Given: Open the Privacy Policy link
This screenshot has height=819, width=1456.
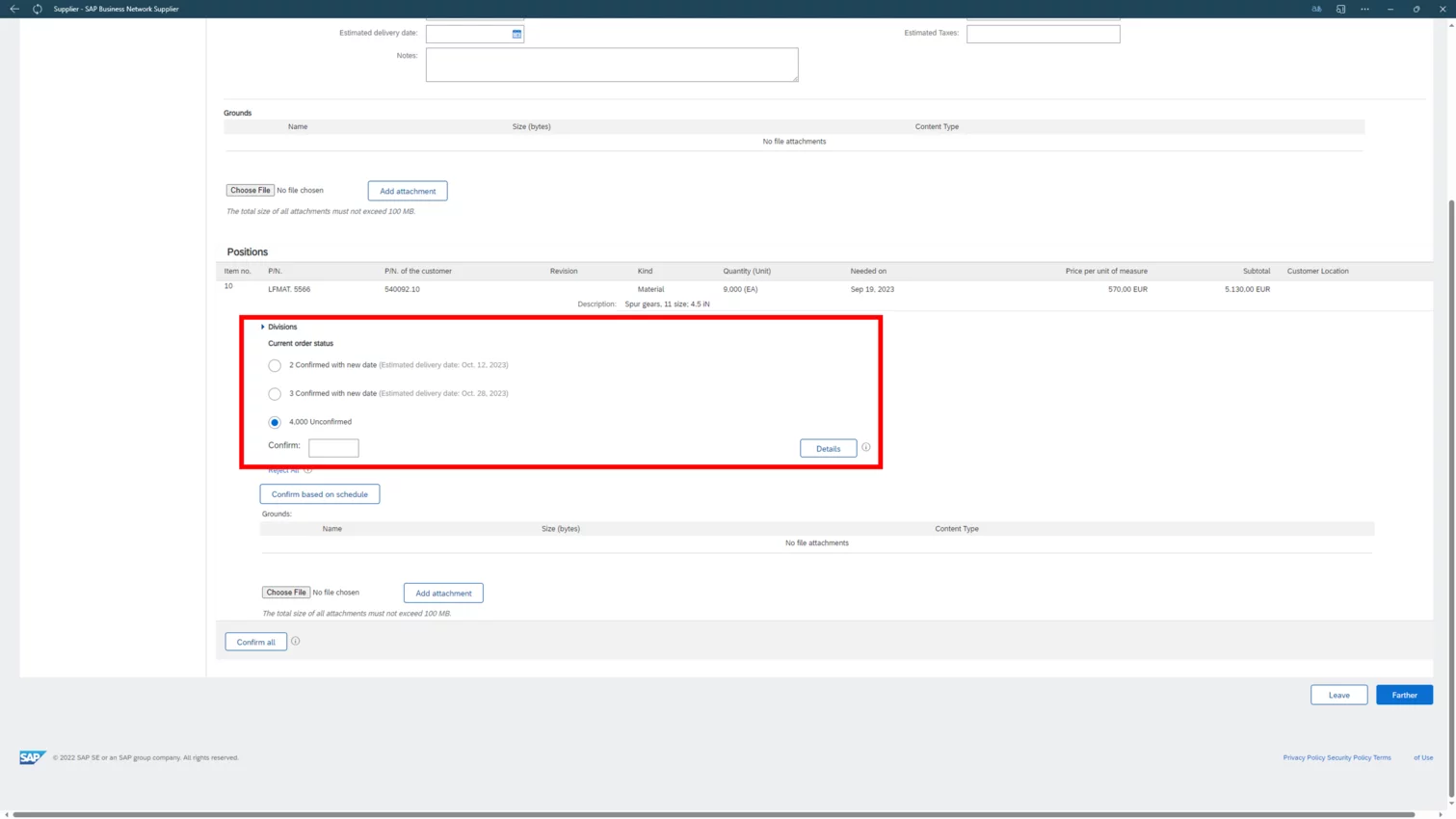Looking at the screenshot, I should click(x=1304, y=757).
